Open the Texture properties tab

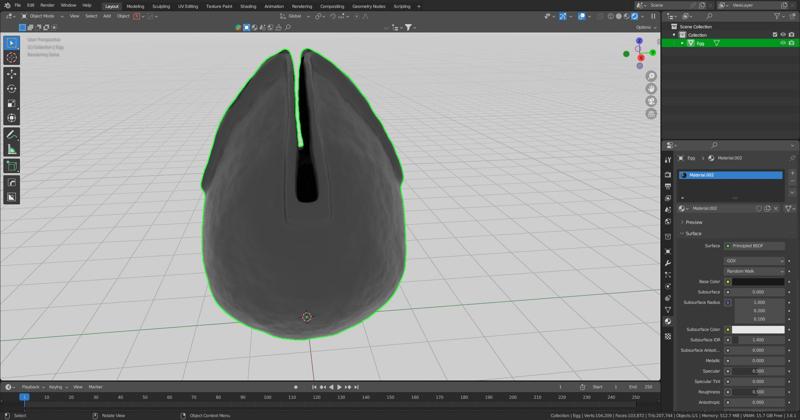668,336
